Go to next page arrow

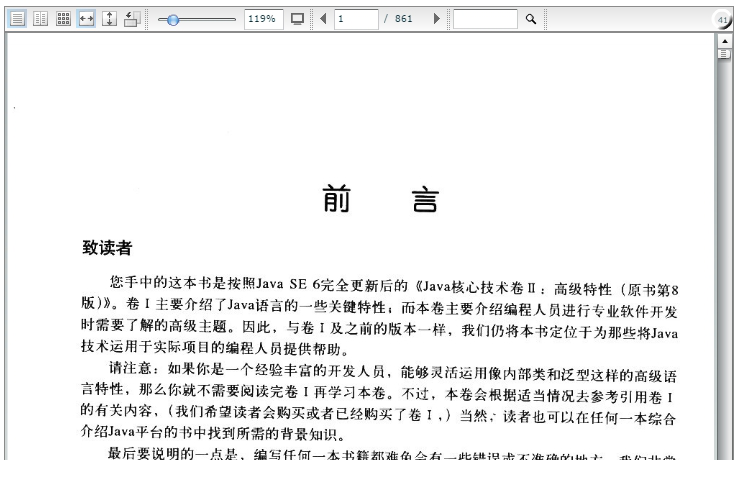pos(437,19)
